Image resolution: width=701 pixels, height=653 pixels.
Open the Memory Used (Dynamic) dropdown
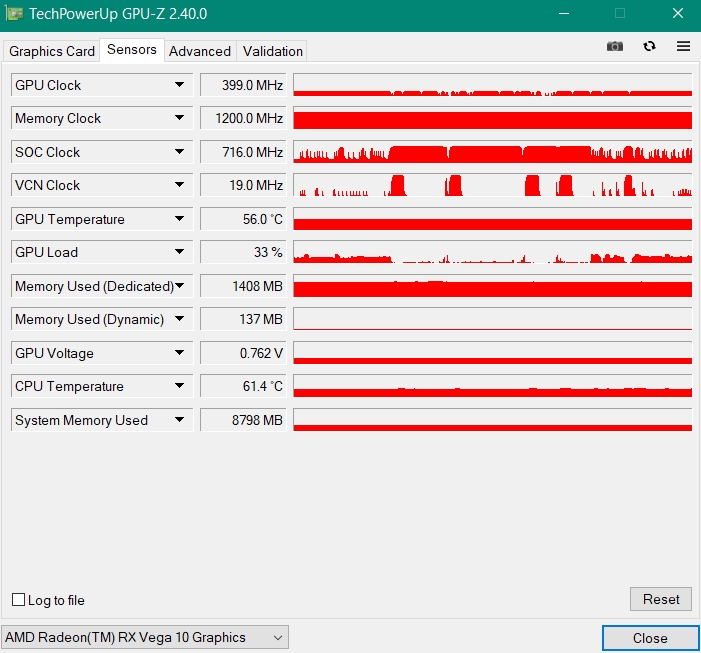point(179,319)
